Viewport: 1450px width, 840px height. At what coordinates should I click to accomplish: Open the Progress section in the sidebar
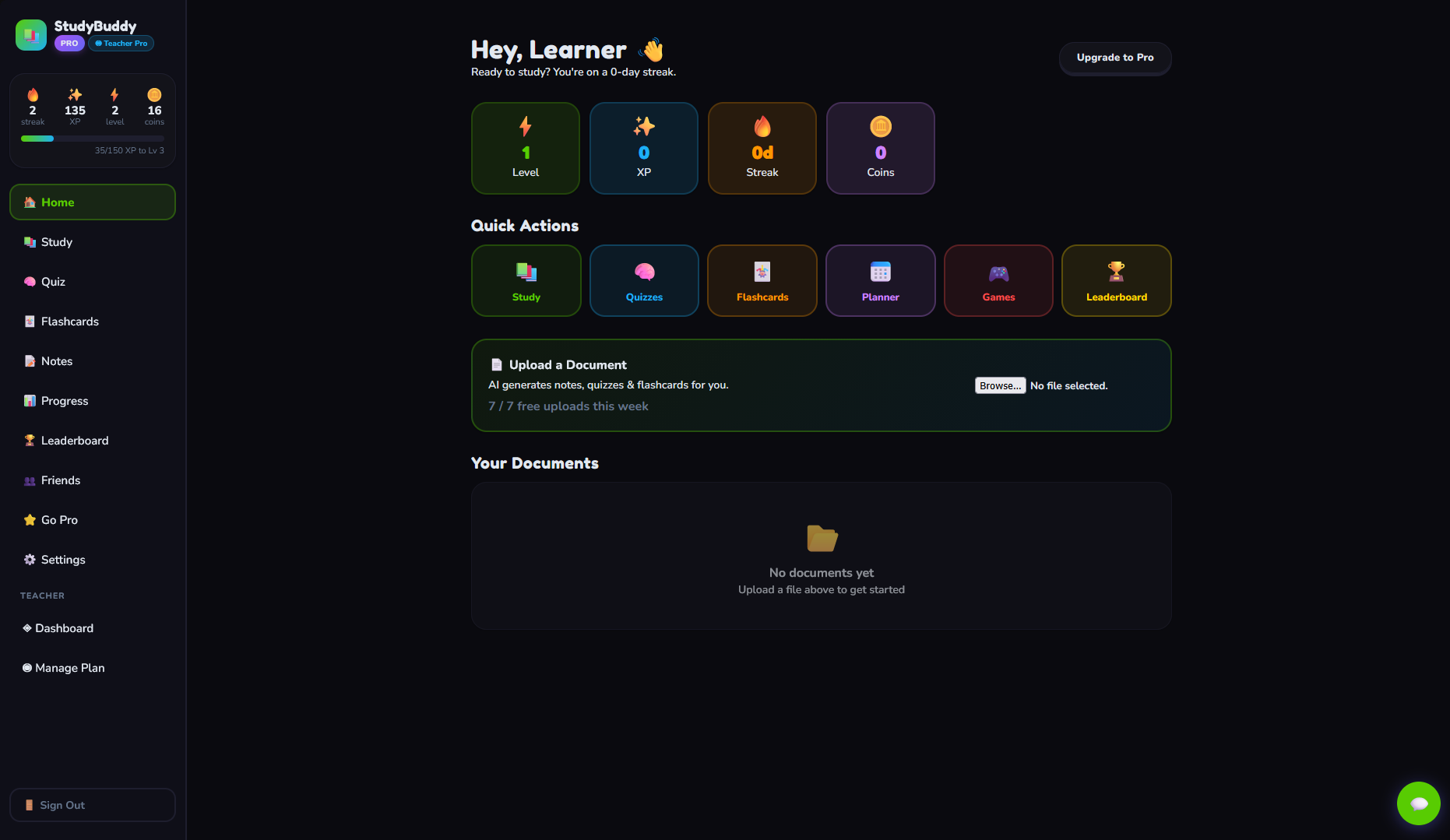coord(64,400)
